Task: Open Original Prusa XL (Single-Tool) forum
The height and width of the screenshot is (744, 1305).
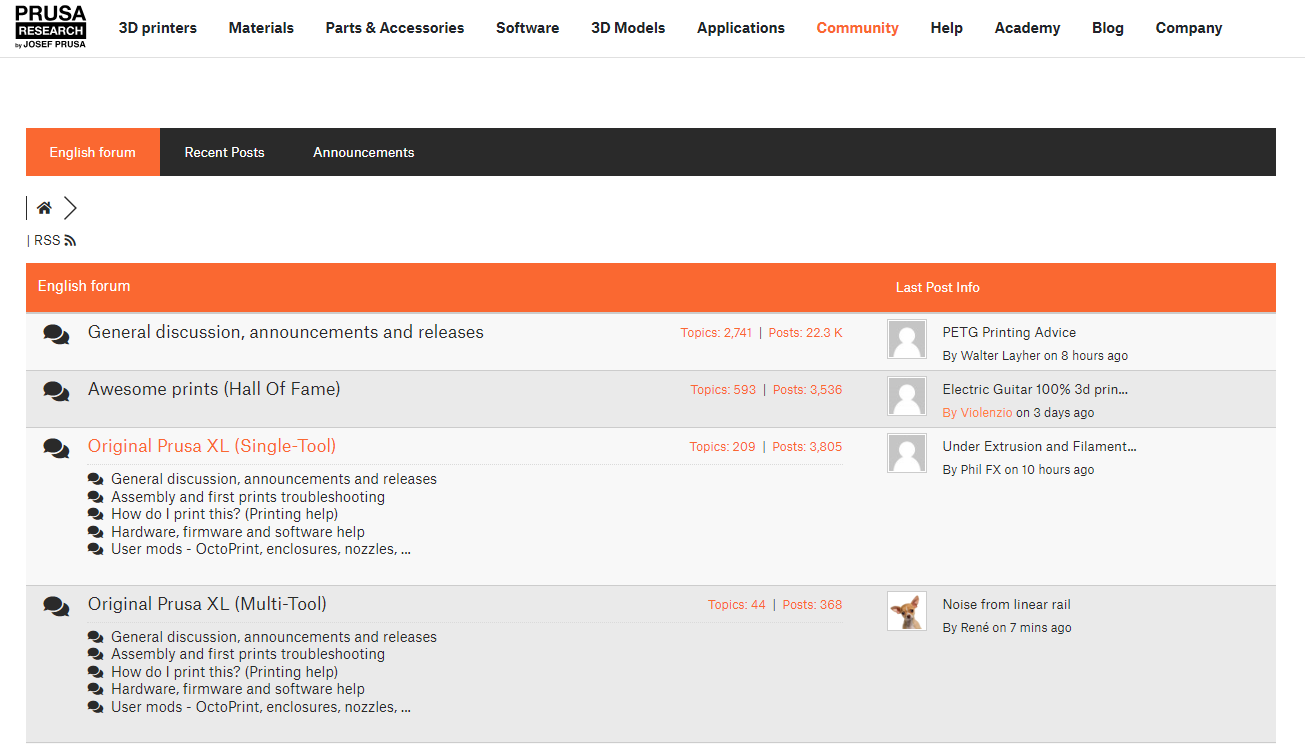Action: coord(212,446)
